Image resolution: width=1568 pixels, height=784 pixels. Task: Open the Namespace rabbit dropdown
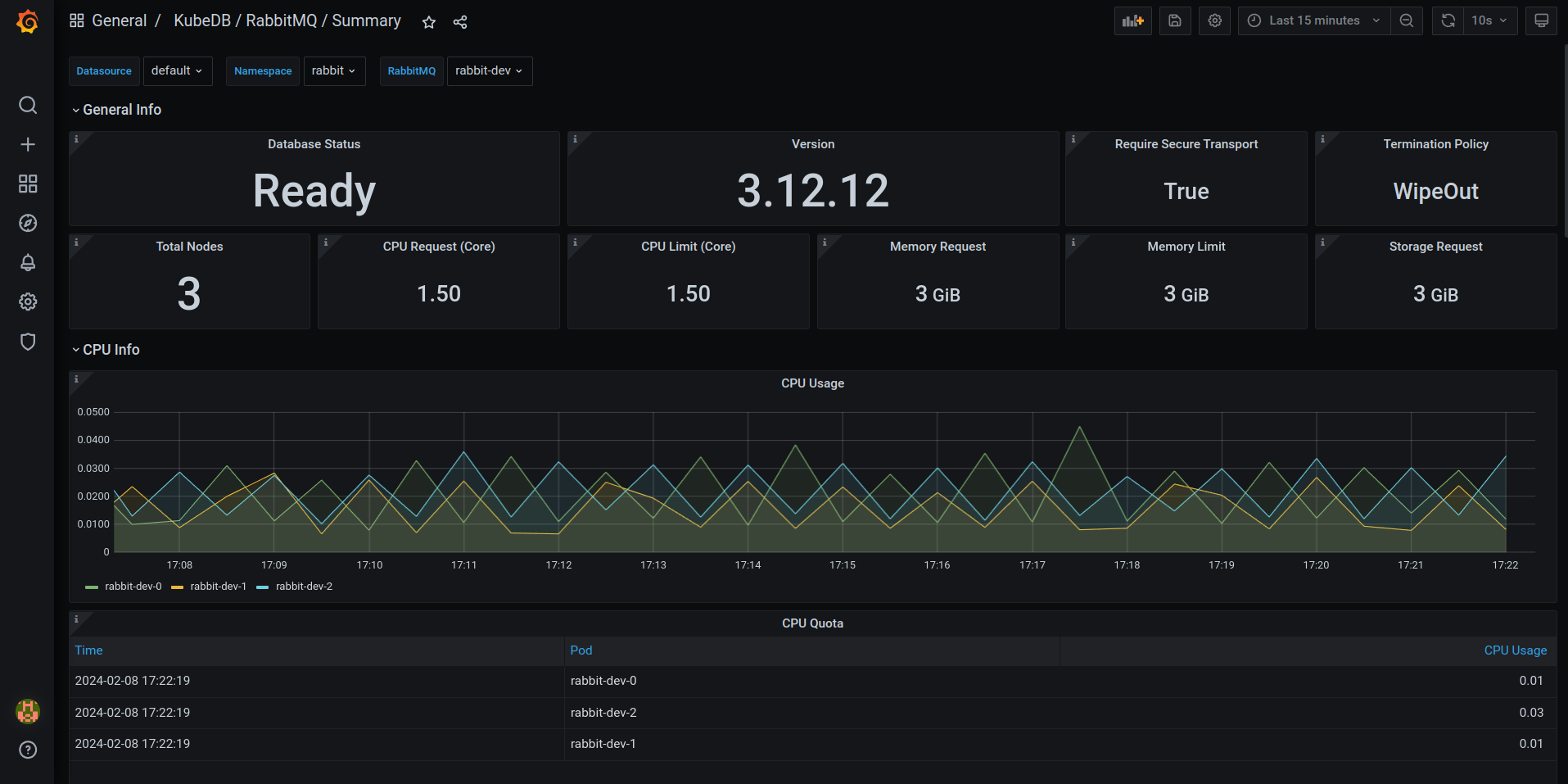tap(334, 71)
